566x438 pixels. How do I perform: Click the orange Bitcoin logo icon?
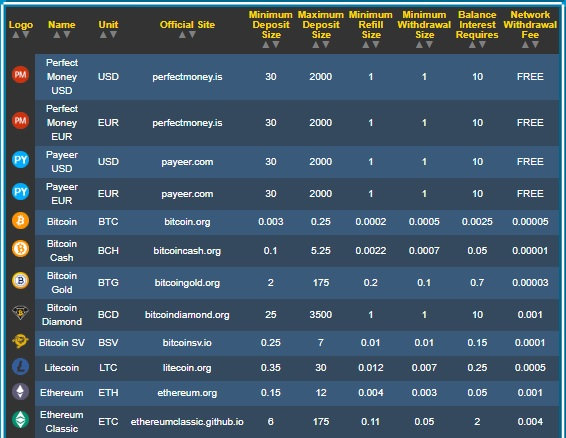(20, 220)
